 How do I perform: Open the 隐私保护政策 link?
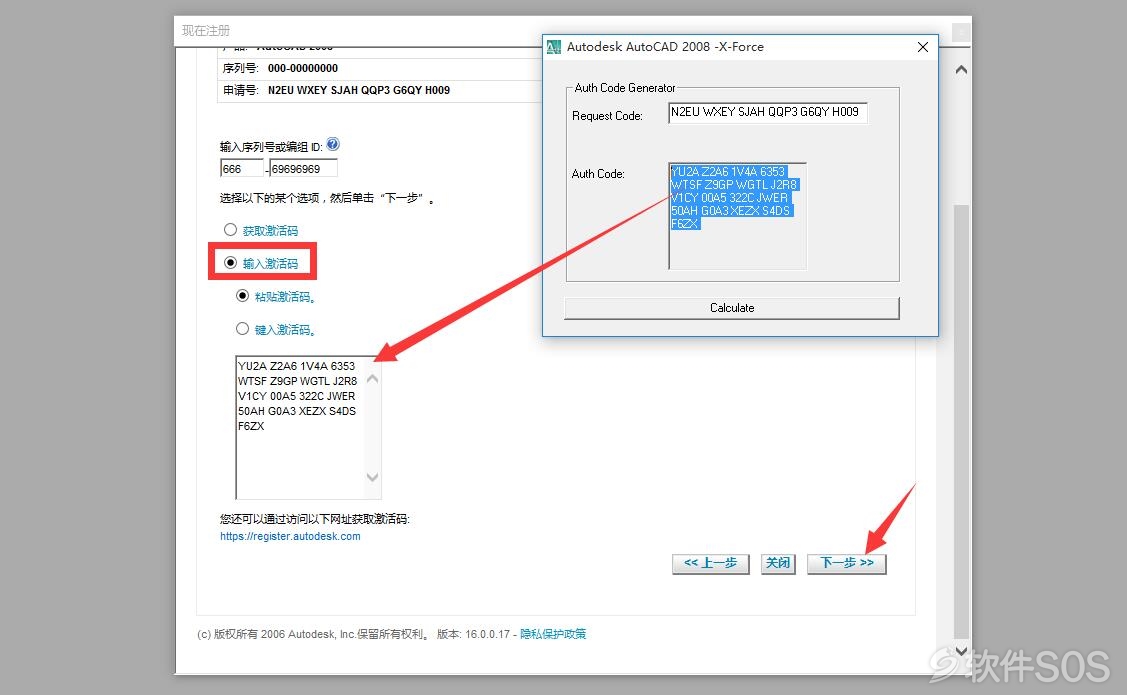click(553, 634)
